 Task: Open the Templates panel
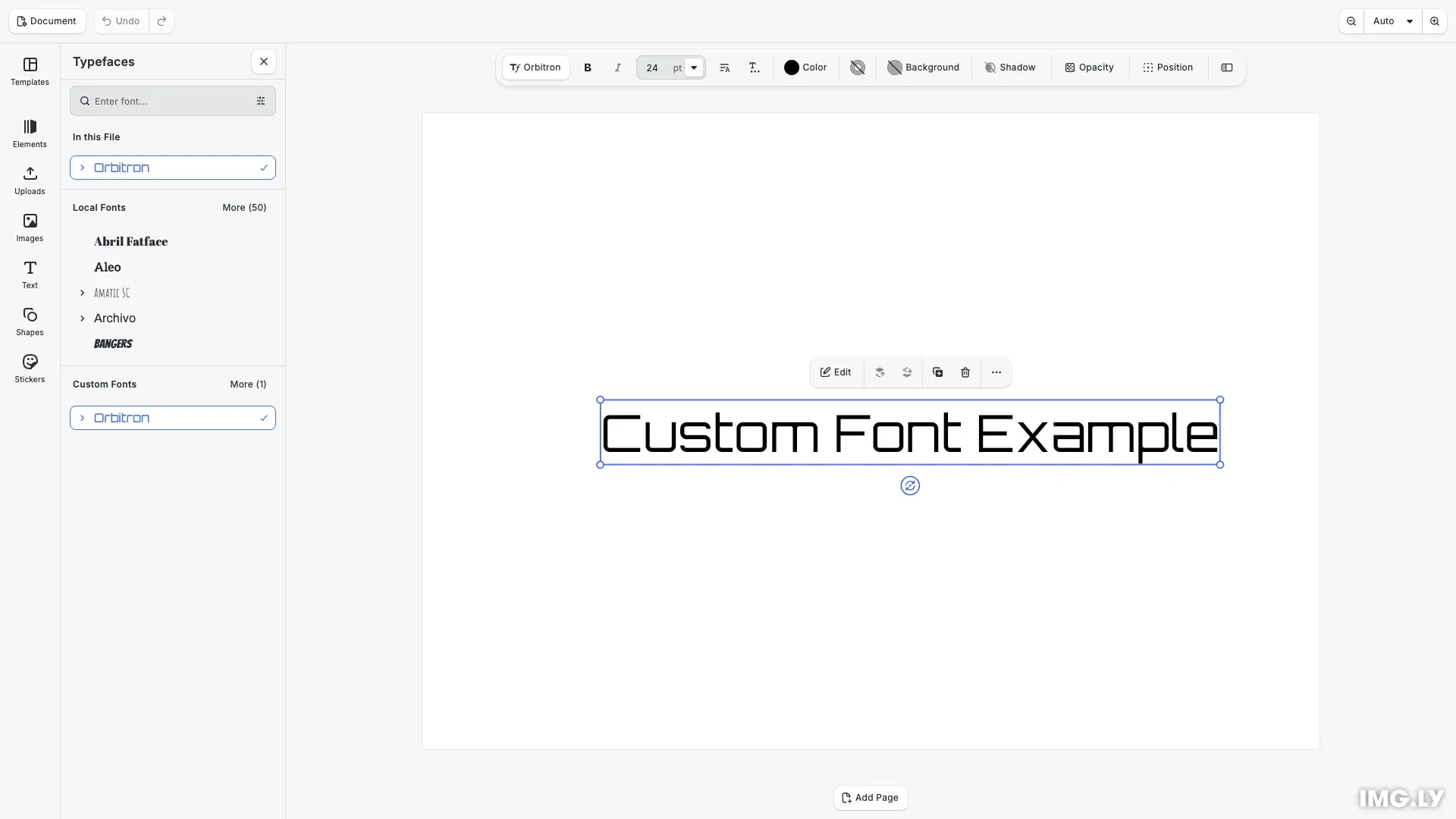[30, 71]
